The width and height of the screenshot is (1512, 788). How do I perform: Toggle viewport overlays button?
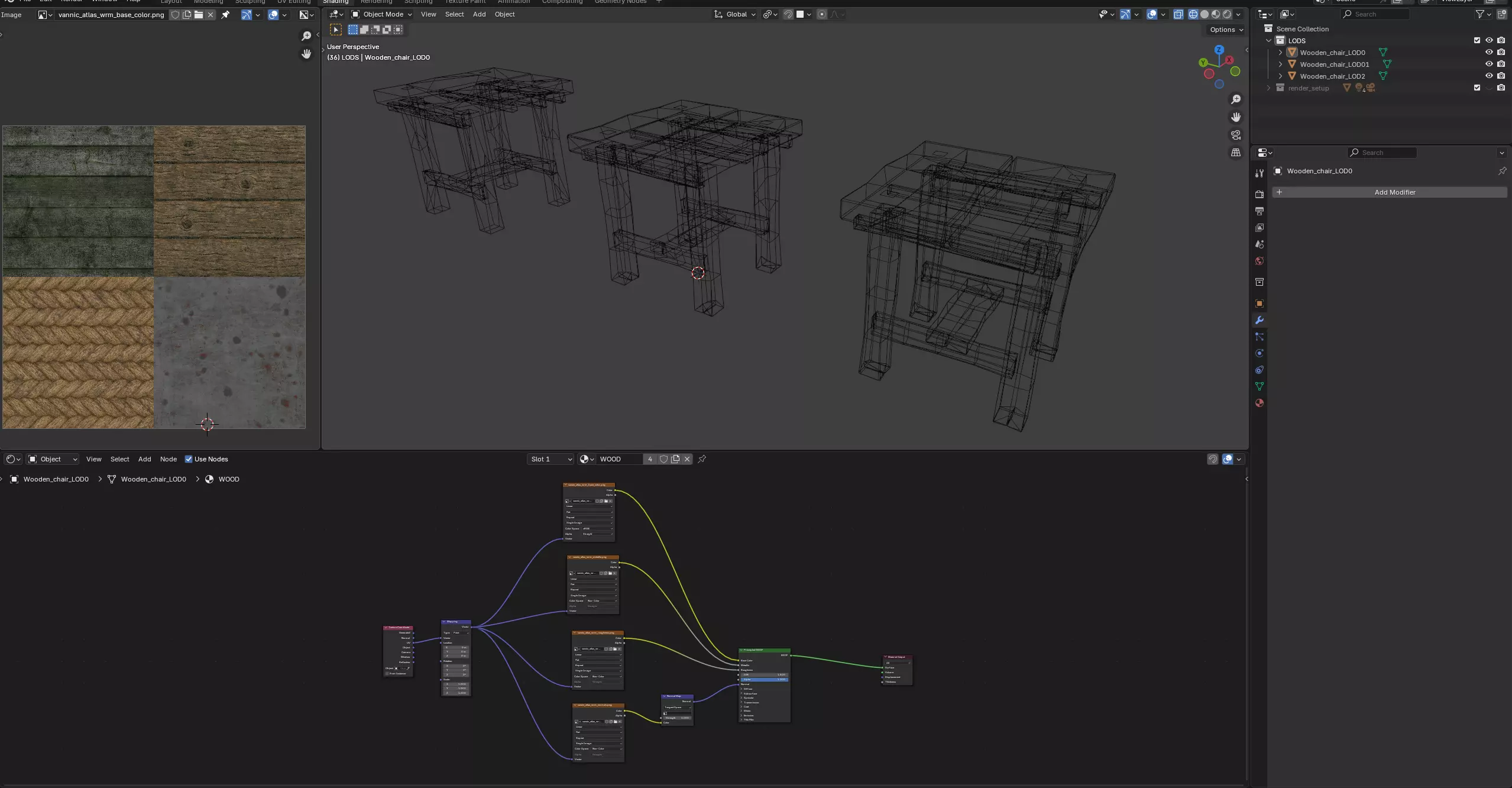coord(1152,14)
